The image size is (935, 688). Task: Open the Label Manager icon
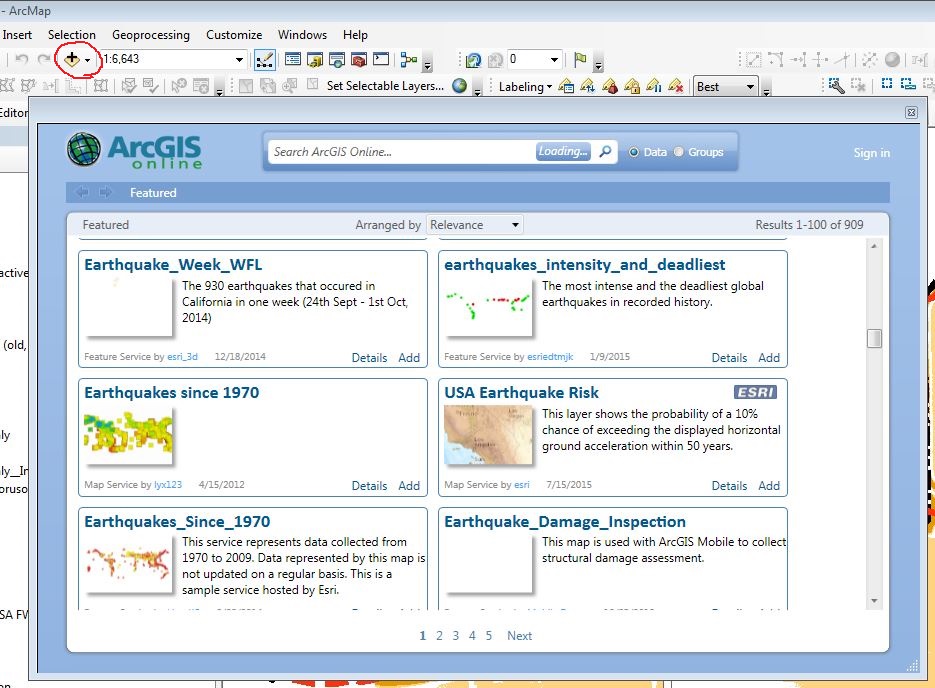566,87
